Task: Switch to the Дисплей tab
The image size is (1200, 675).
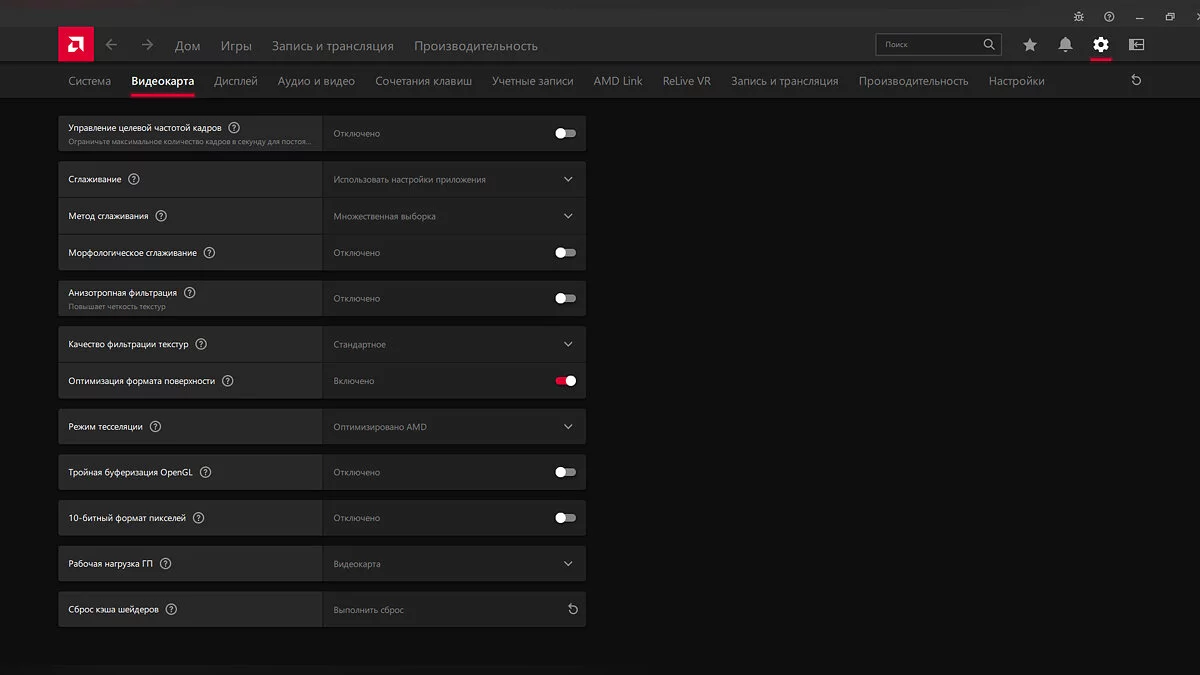Action: pos(236,81)
